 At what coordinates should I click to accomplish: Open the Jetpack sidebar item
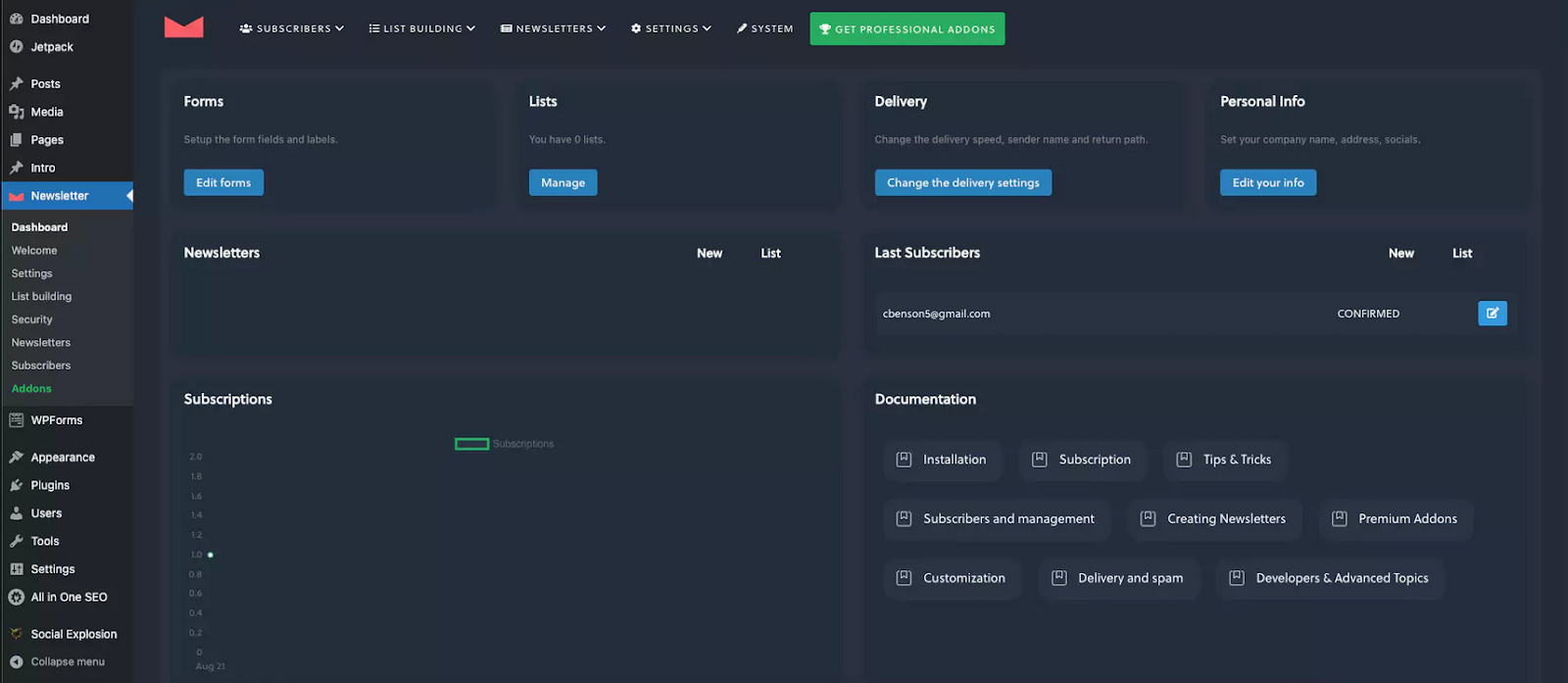tap(52, 47)
